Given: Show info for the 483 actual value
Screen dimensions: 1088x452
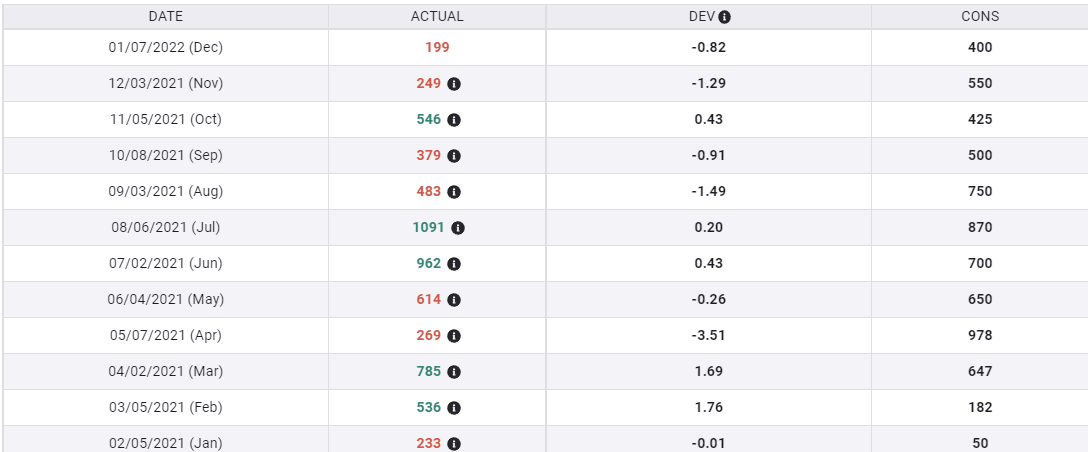Looking at the screenshot, I should [x=454, y=192].
